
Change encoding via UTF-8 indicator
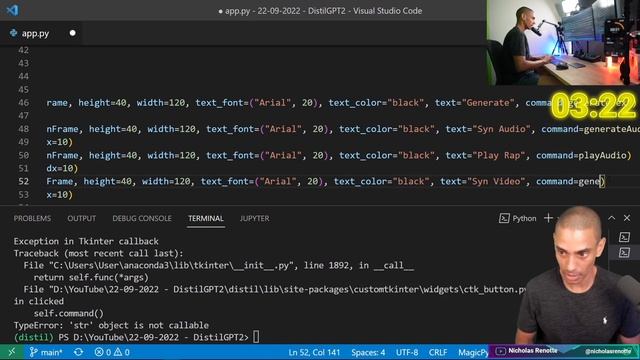(x=407, y=352)
